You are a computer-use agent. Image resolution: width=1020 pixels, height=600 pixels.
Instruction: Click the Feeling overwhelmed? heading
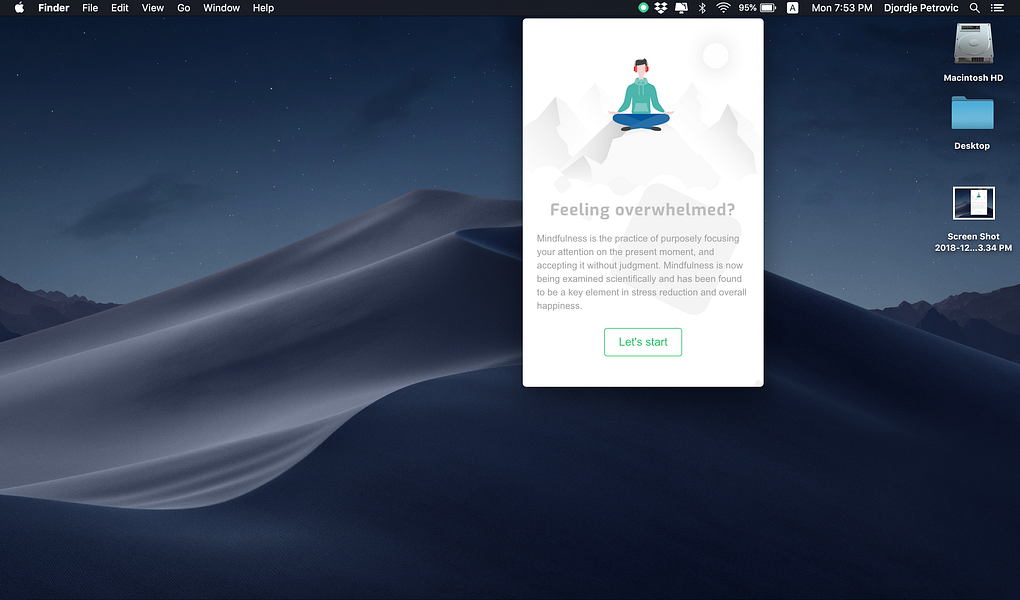tap(642, 210)
